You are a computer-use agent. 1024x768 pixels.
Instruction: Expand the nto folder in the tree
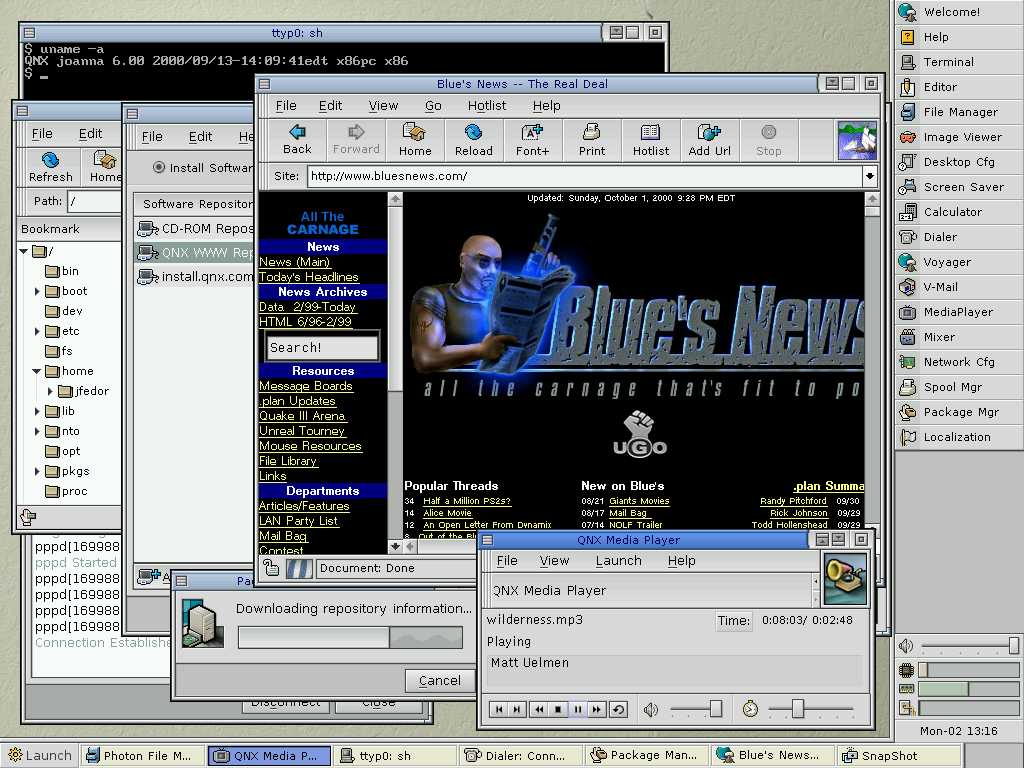[x=37, y=431]
